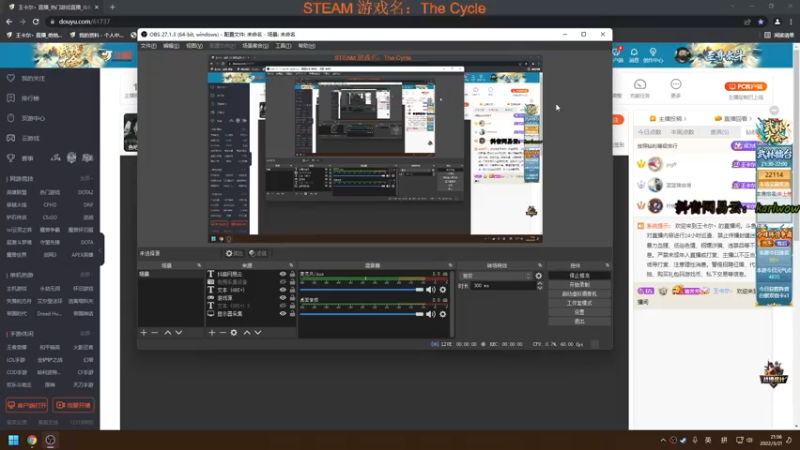Open 直播回看 chevron link

click(x=734, y=118)
